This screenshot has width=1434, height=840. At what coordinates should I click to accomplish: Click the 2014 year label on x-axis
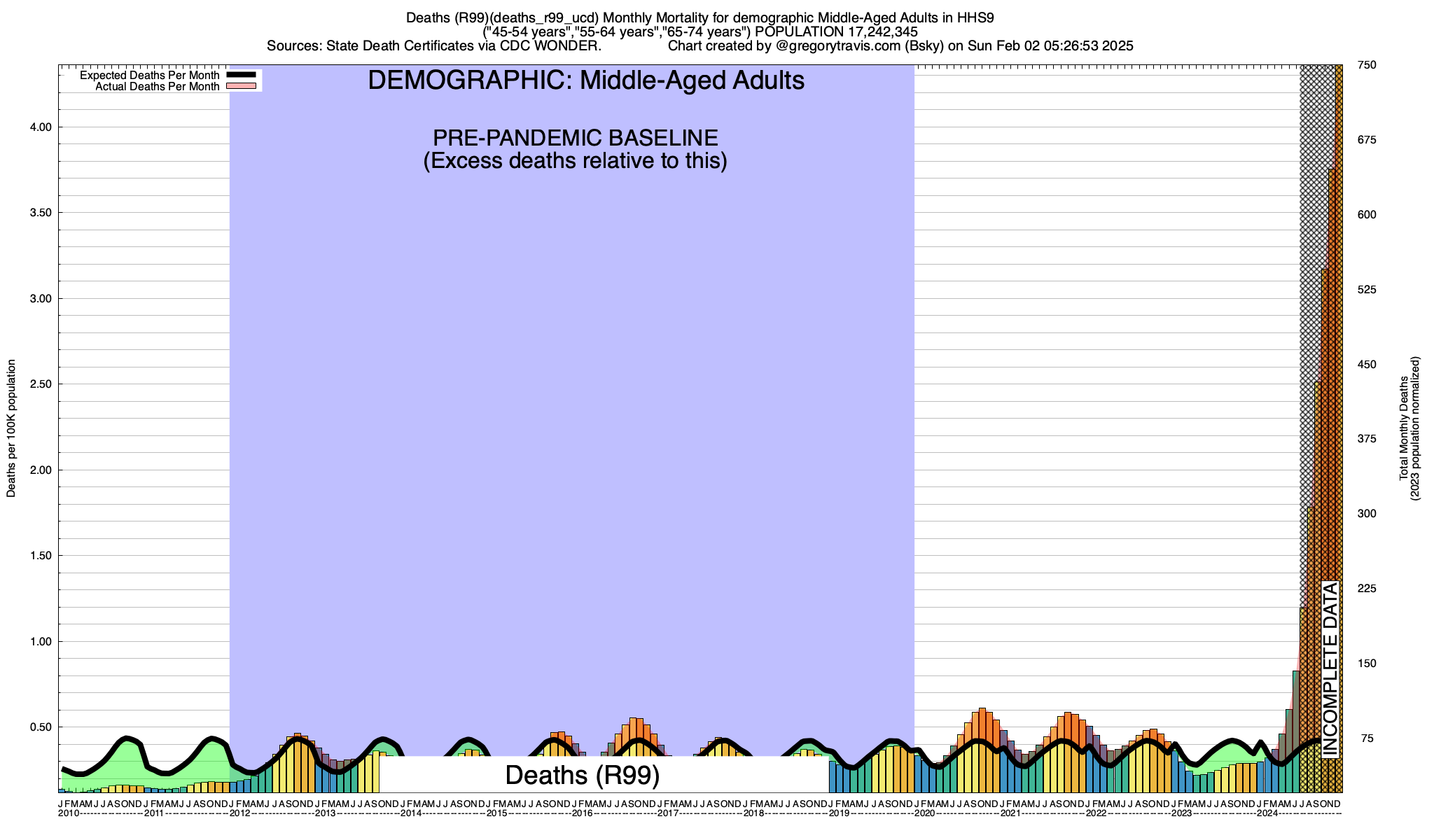(x=410, y=813)
